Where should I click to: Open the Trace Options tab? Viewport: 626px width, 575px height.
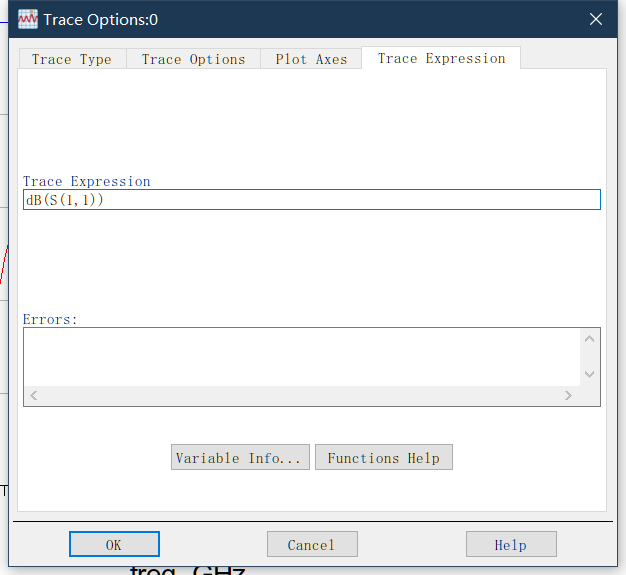pos(193,59)
